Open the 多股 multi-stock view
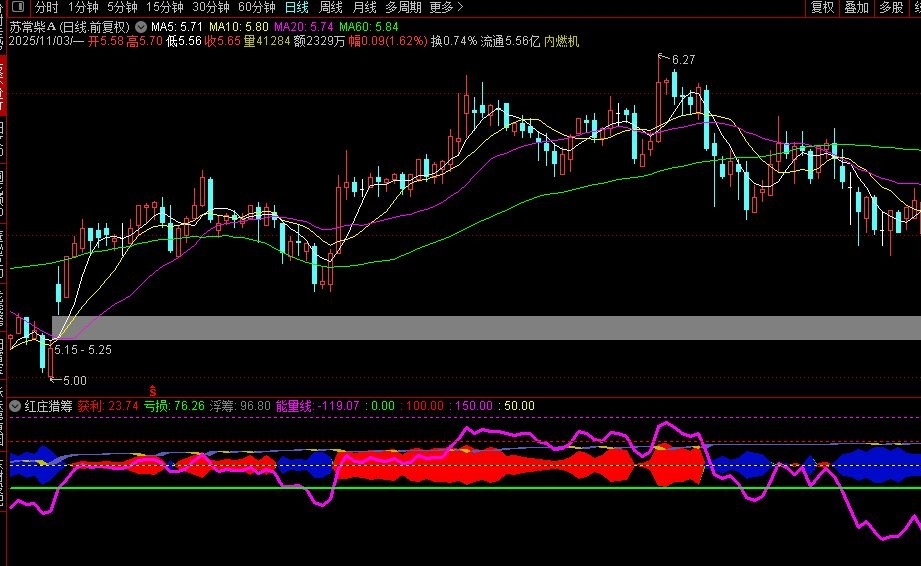This screenshot has height=566, width=921. pyautogui.click(x=891, y=8)
